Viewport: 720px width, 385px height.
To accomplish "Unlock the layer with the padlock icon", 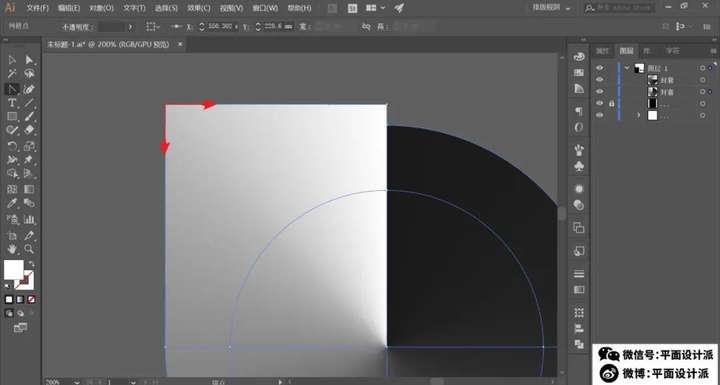I will coord(612,103).
